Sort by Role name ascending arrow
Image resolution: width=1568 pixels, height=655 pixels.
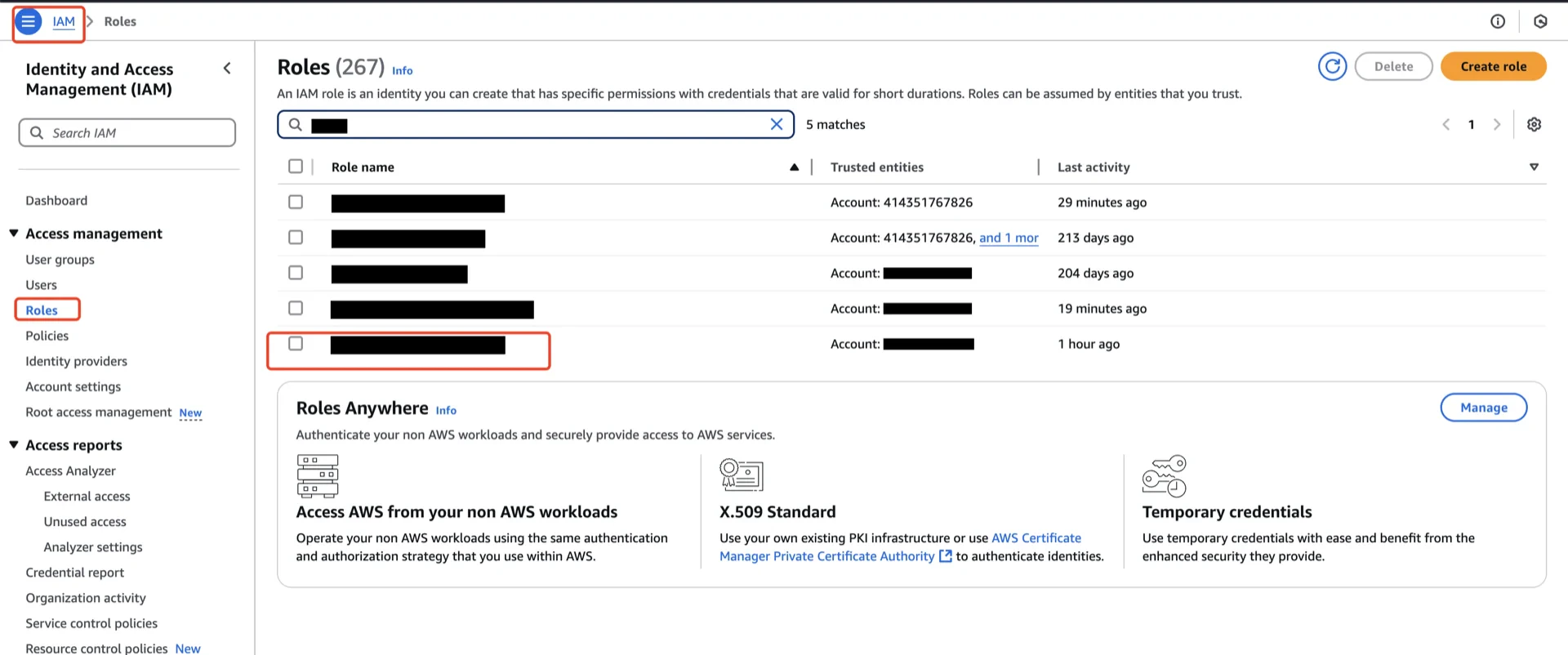[794, 167]
